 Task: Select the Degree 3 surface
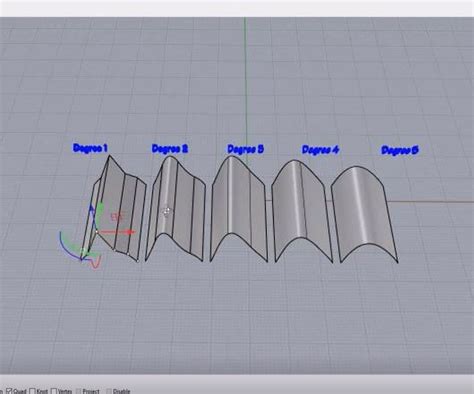(x=239, y=209)
